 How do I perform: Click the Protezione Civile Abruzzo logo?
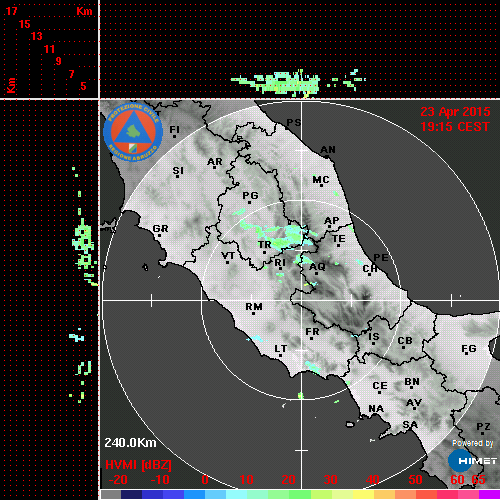pyautogui.click(x=133, y=132)
